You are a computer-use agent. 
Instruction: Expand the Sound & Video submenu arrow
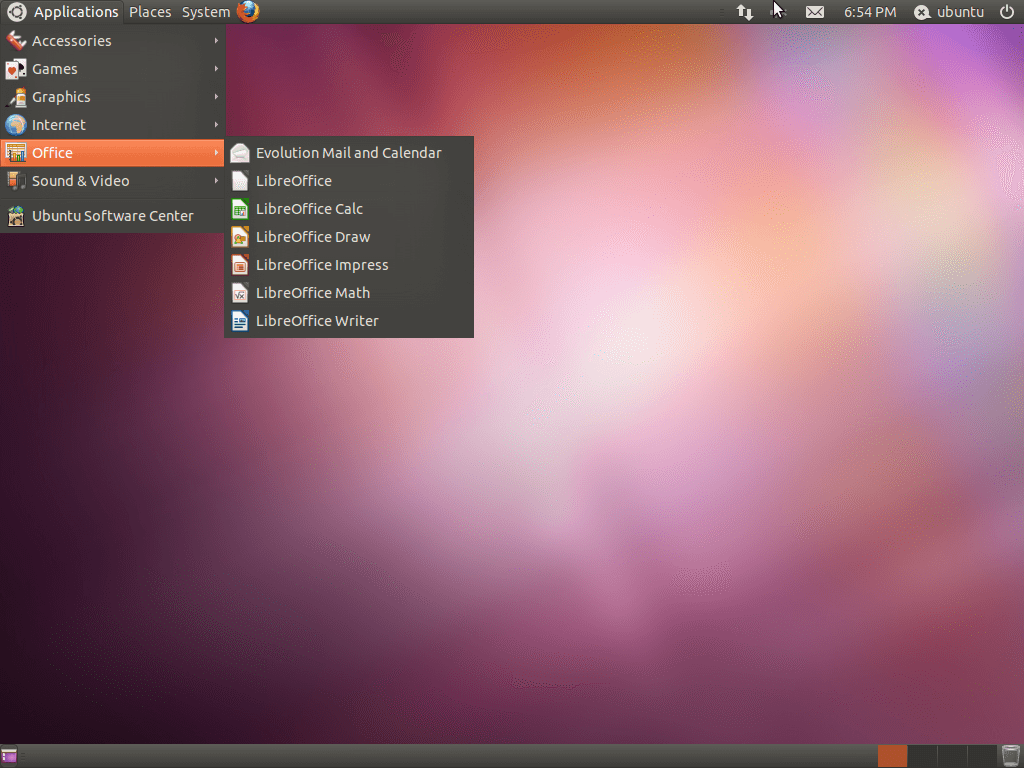216,181
